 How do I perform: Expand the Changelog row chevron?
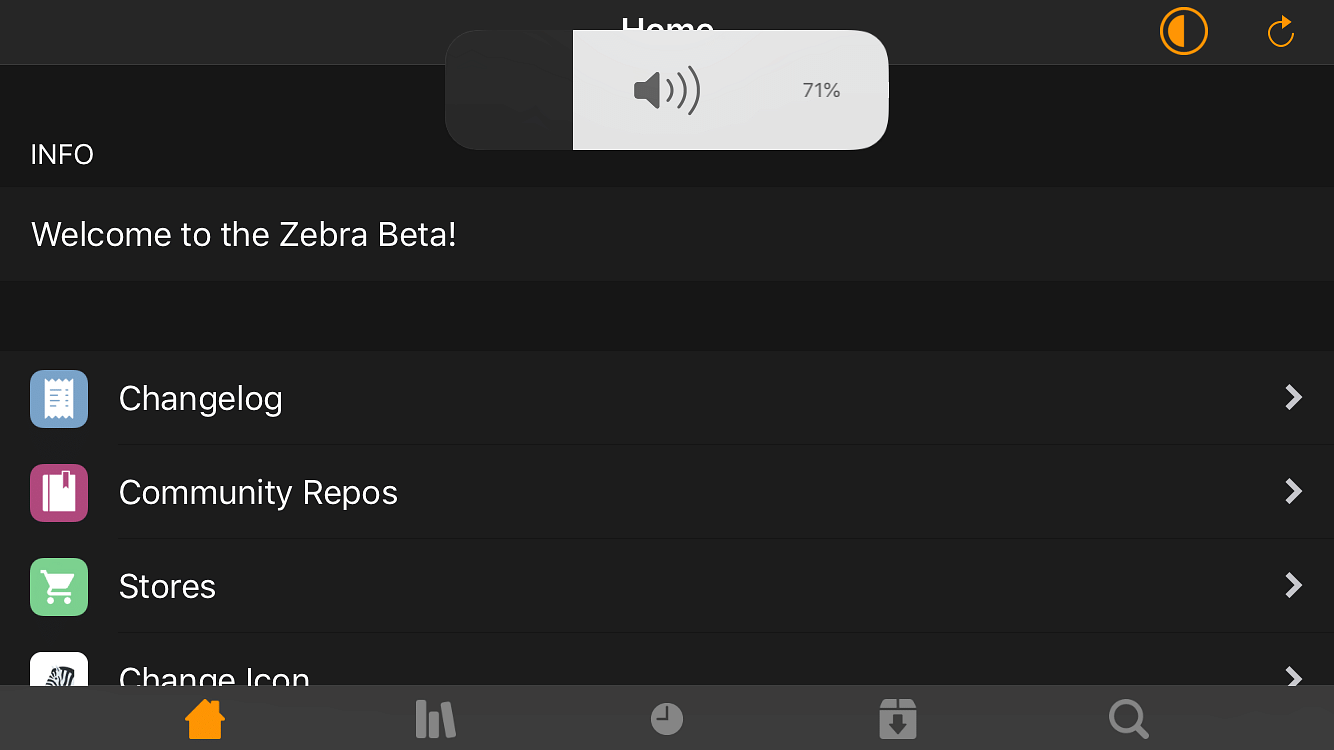coord(1293,398)
